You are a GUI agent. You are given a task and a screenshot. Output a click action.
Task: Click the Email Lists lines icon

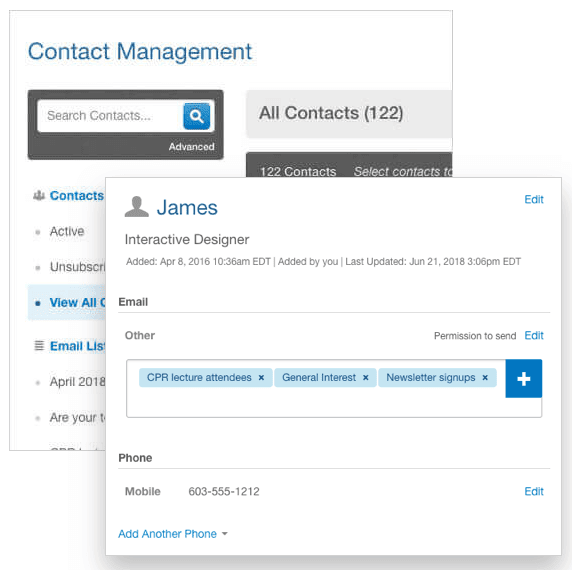click(x=39, y=345)
